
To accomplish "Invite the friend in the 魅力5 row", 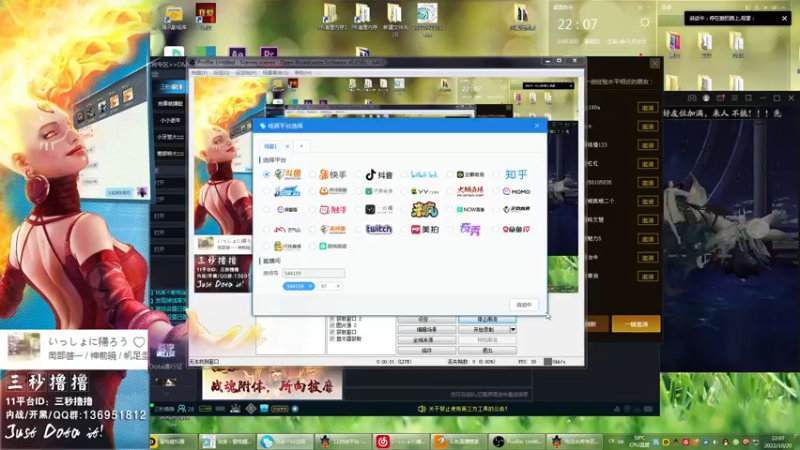I will click(x=647, y=239).
